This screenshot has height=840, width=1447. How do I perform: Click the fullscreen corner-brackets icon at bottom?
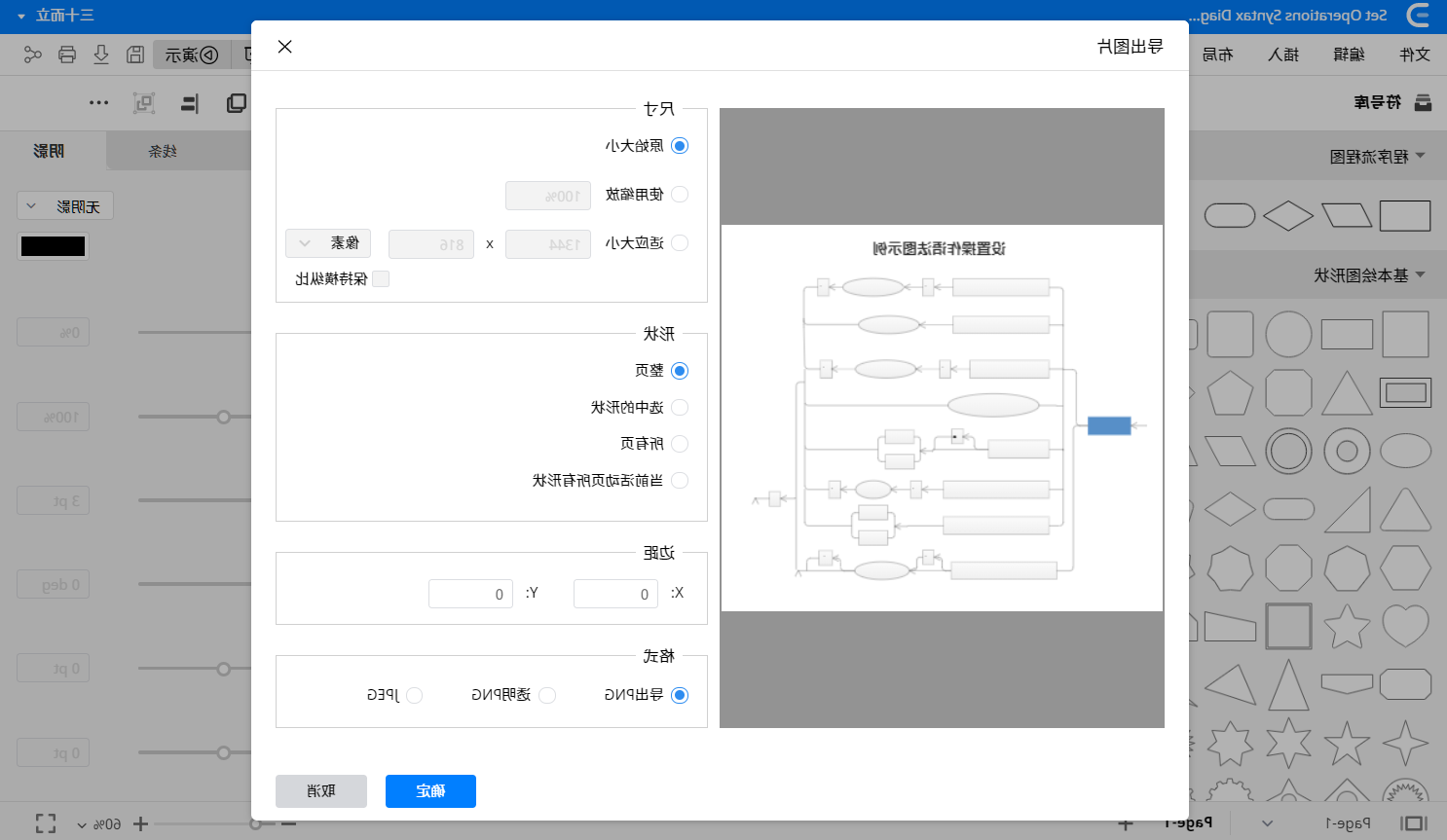[46, 823]
